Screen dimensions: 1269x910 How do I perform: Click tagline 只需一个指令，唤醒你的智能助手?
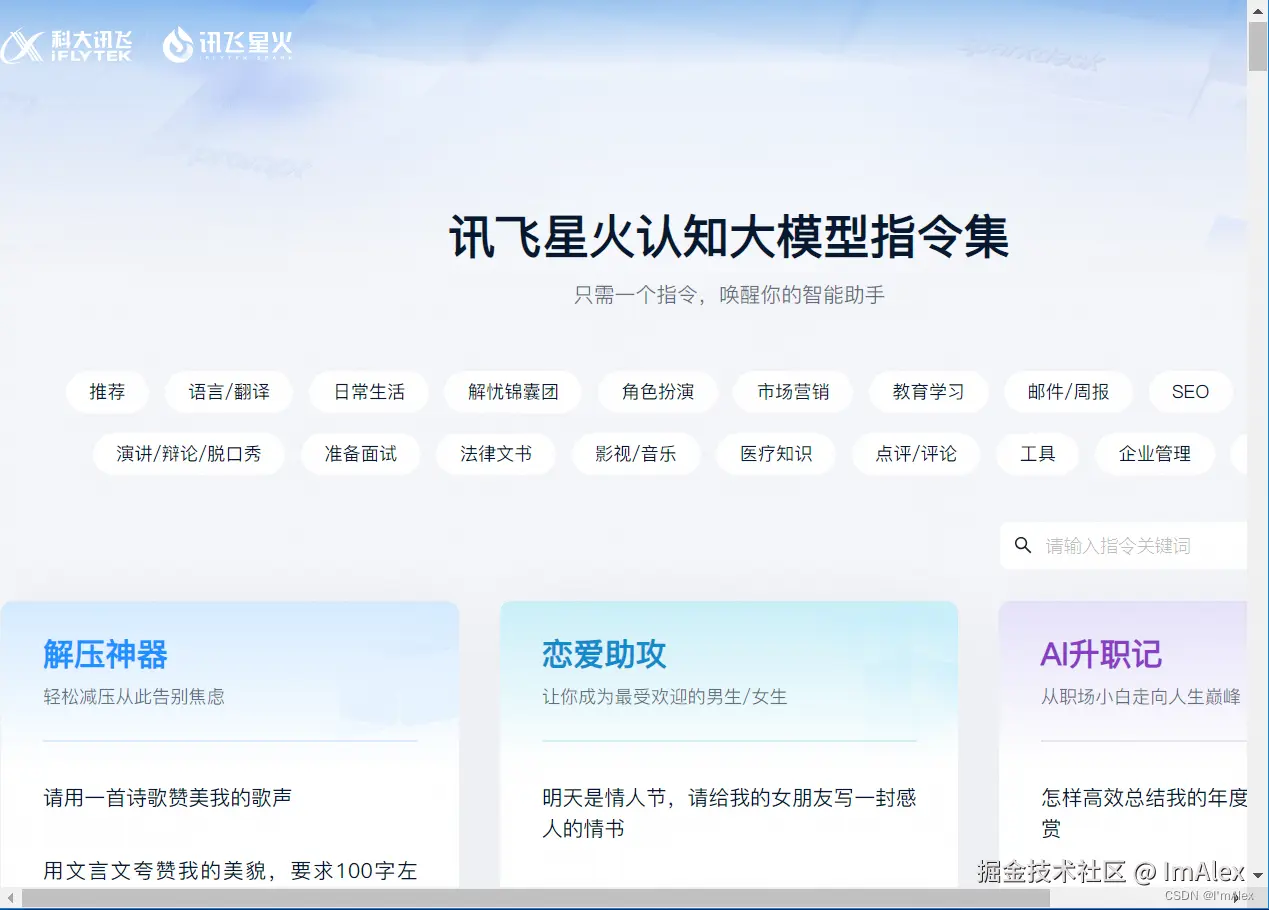[729, 295]
